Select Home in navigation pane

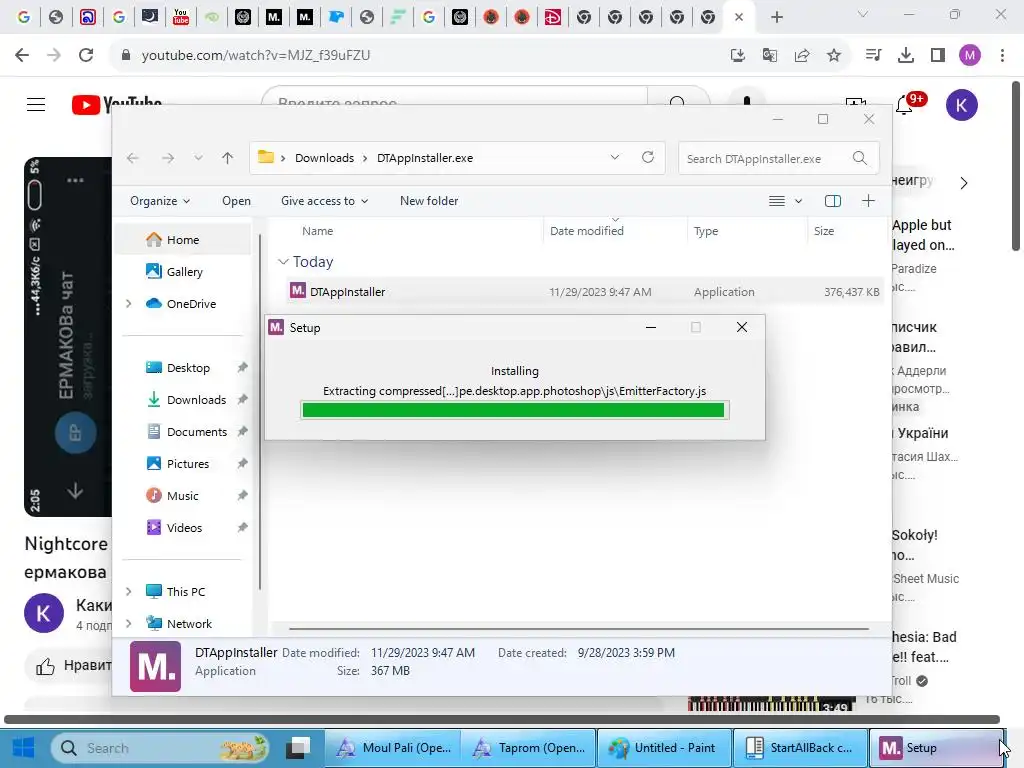click(x=183, y=240)
